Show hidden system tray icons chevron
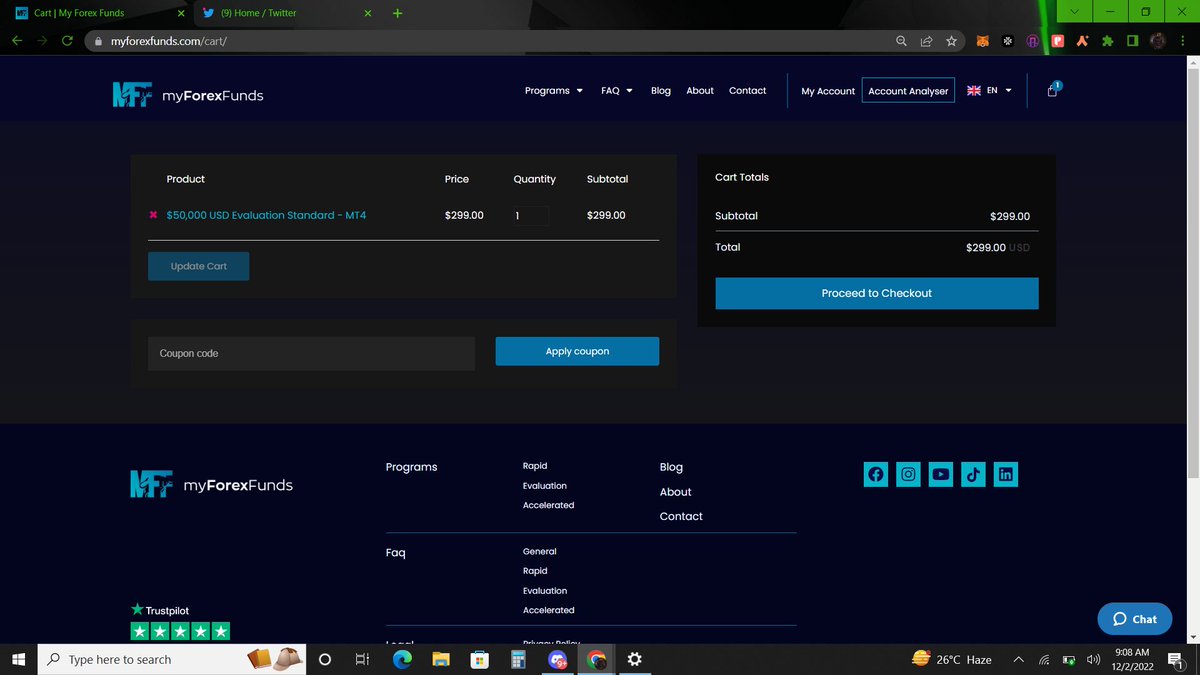 point(1018,660)
